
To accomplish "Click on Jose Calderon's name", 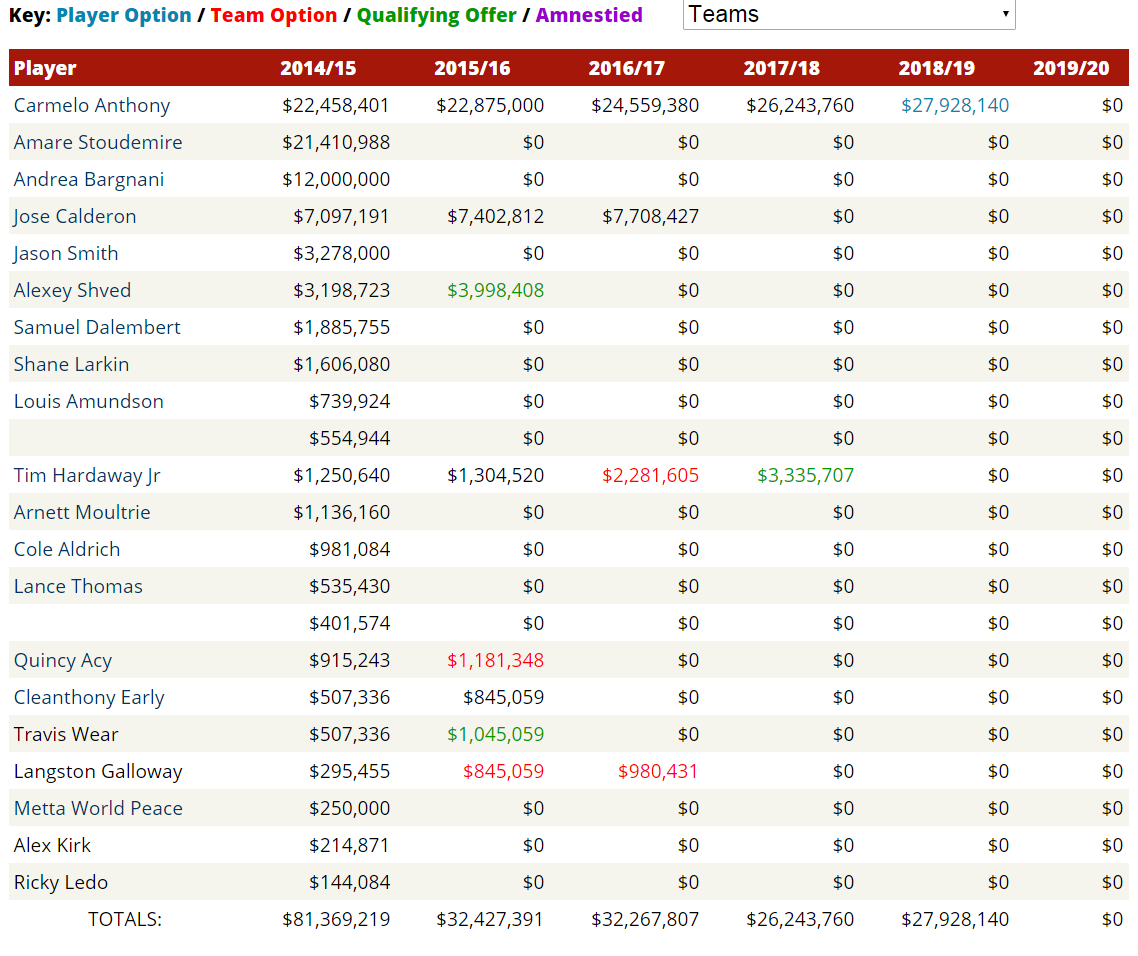I will 75,217.
